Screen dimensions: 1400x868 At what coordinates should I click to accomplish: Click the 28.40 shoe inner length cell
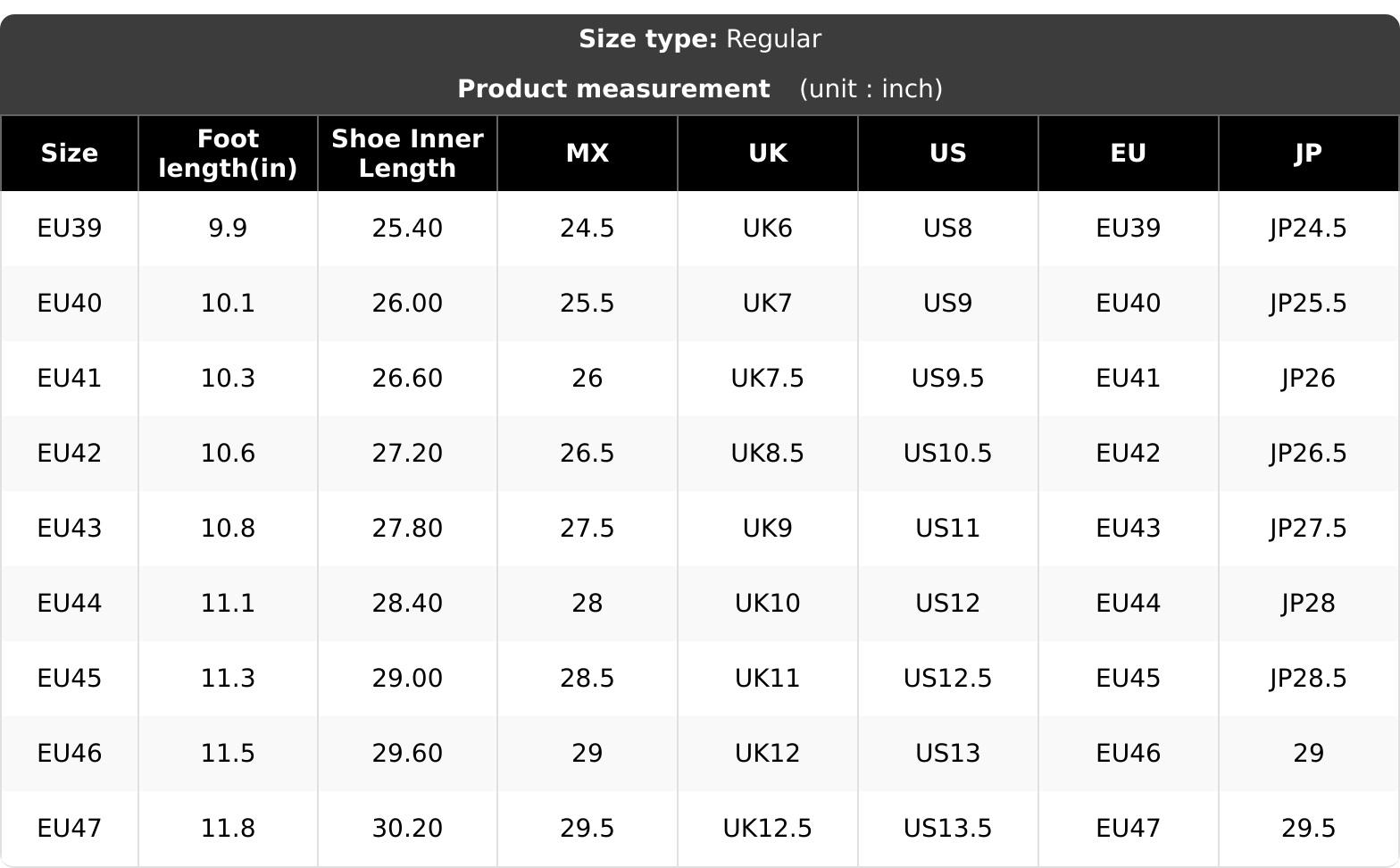pos(407,604)
